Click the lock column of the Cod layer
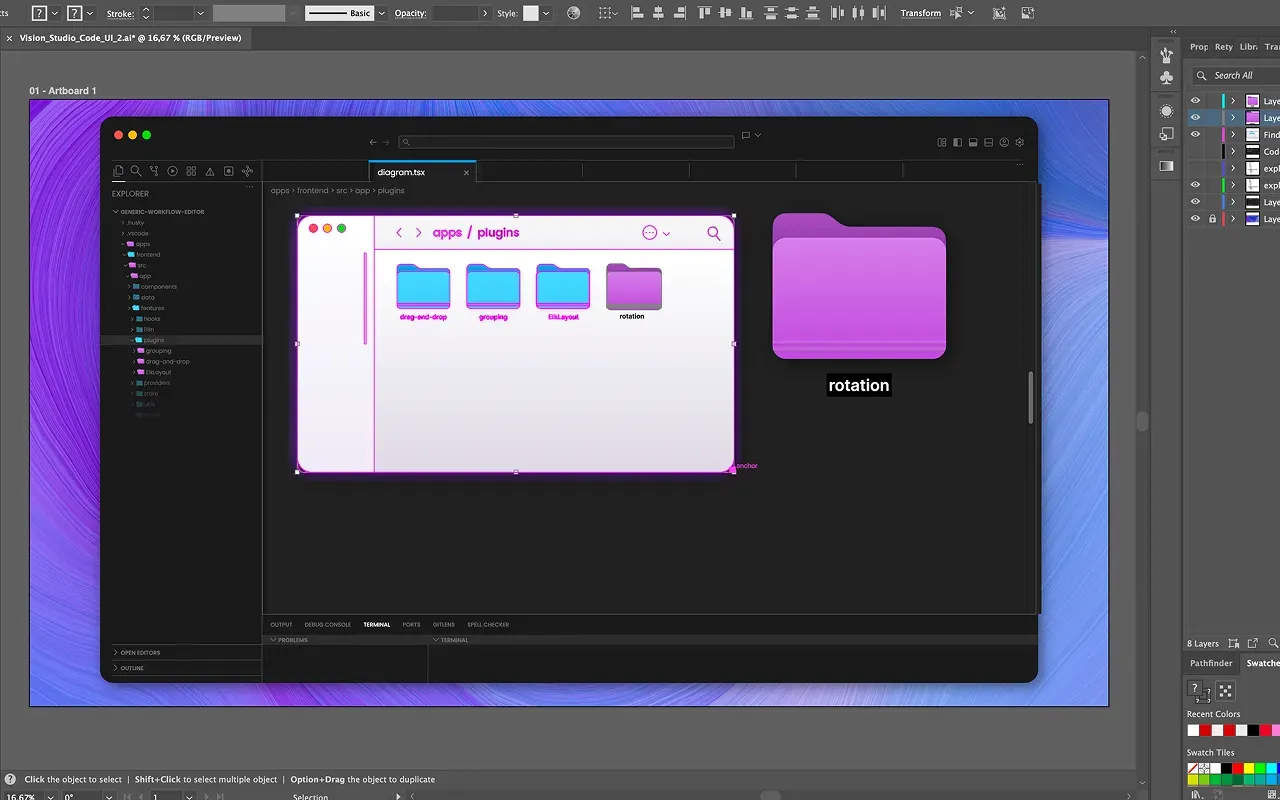The width and height of the screenshot is (1280, 800). 1212,151
